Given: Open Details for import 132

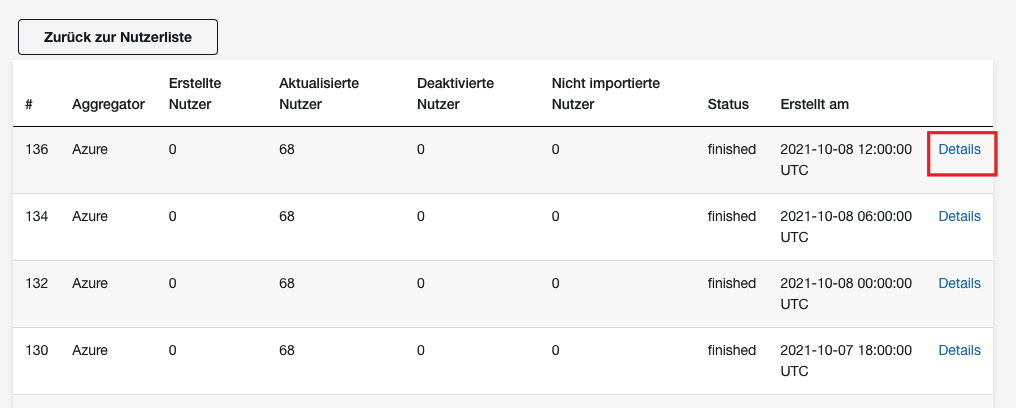Looking at the screenshot, I should [959, 283].
